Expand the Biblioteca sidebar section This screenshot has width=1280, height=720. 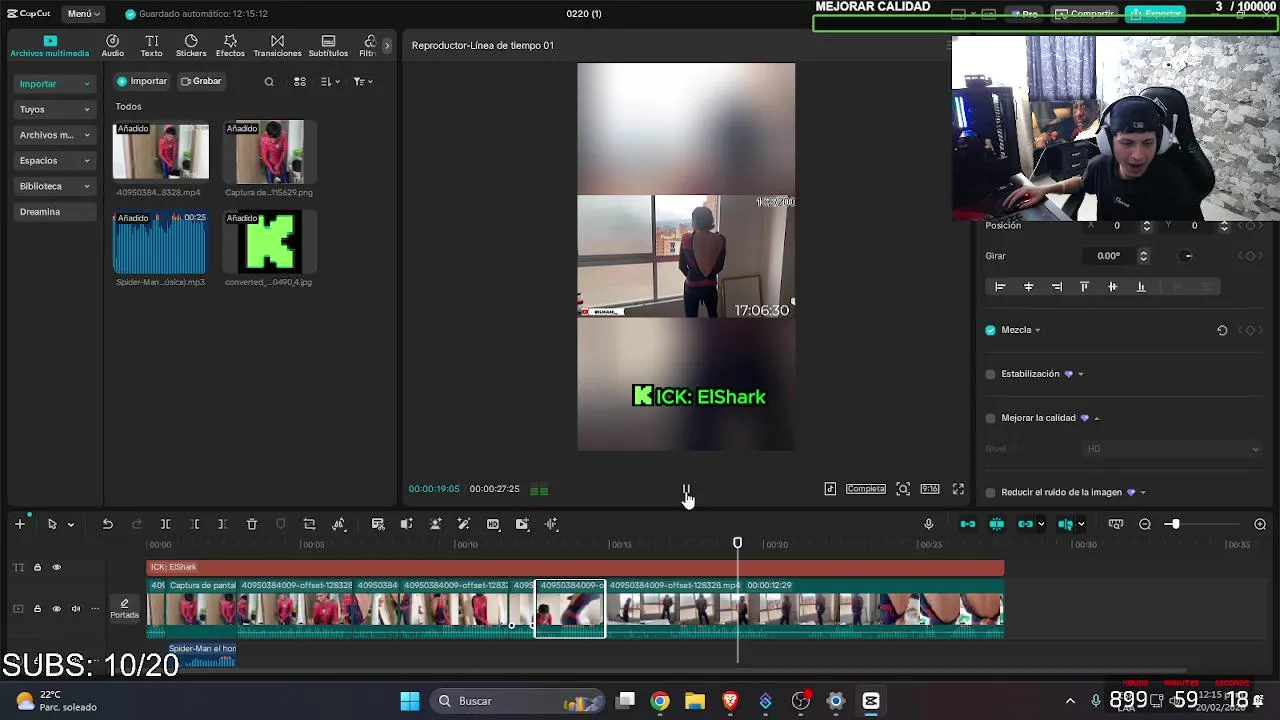[55, 186]
